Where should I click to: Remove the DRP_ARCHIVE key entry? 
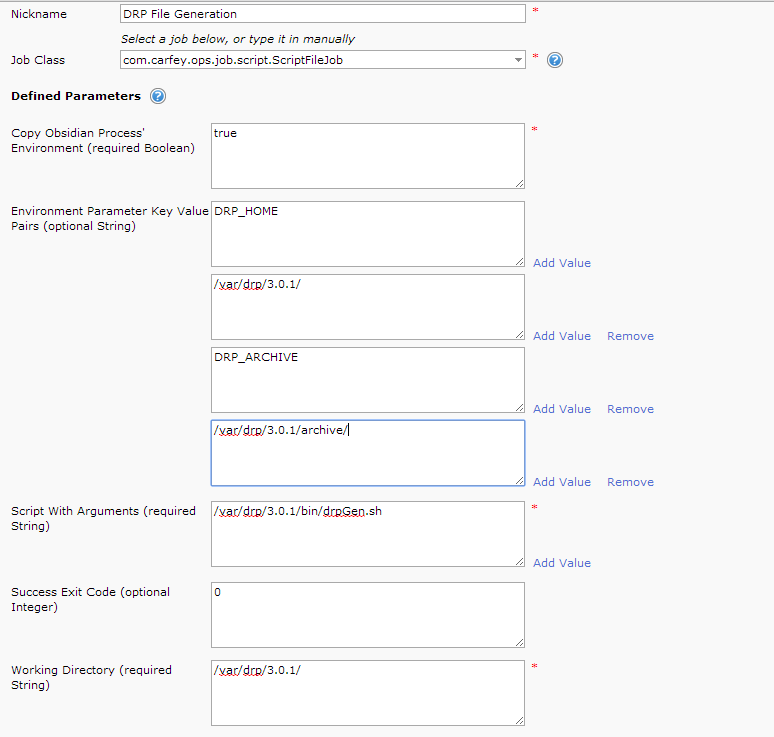click(x=630, y=409)
